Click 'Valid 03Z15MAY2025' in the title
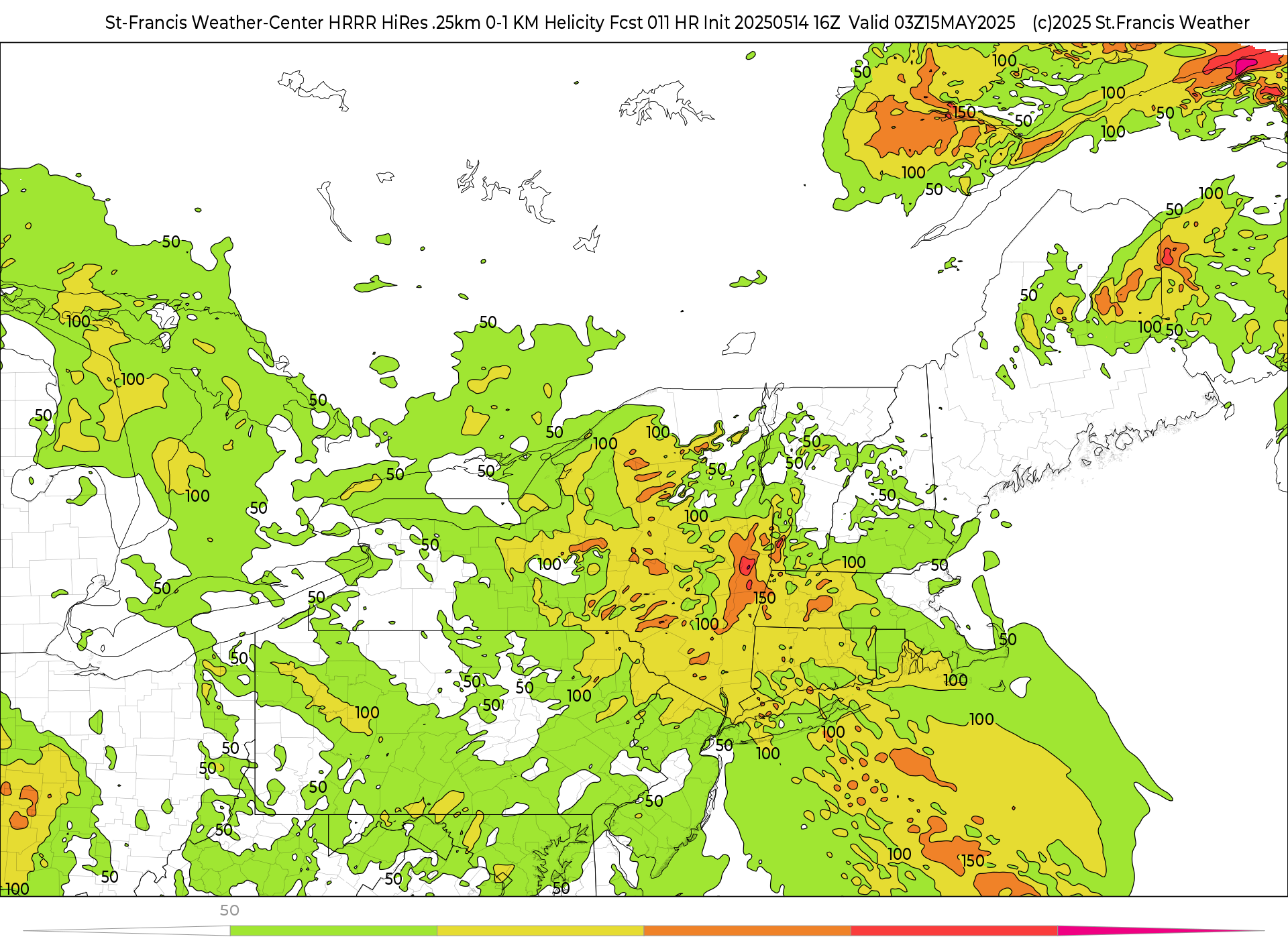Screen dimensions: 1288x939 pyautogui.click(x=932, y=23)
